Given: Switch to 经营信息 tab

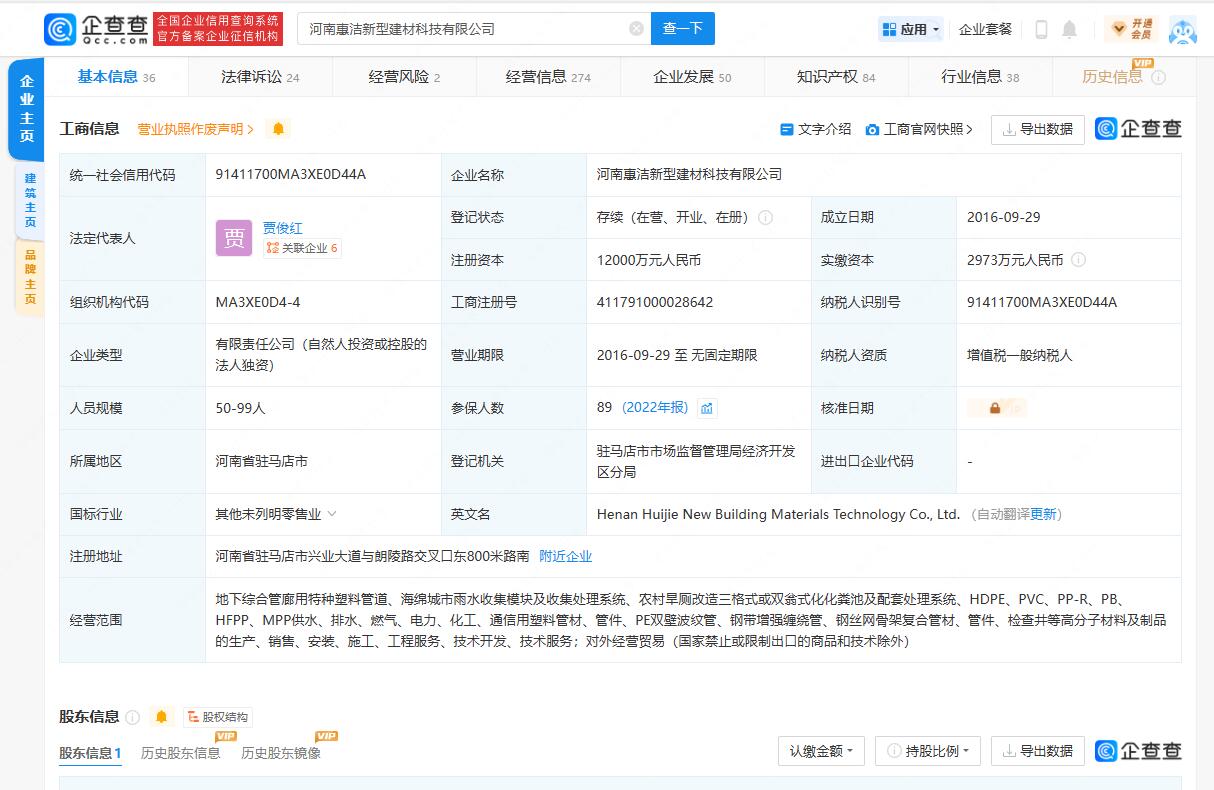Looking at the screenshot, I should (548, 77).
